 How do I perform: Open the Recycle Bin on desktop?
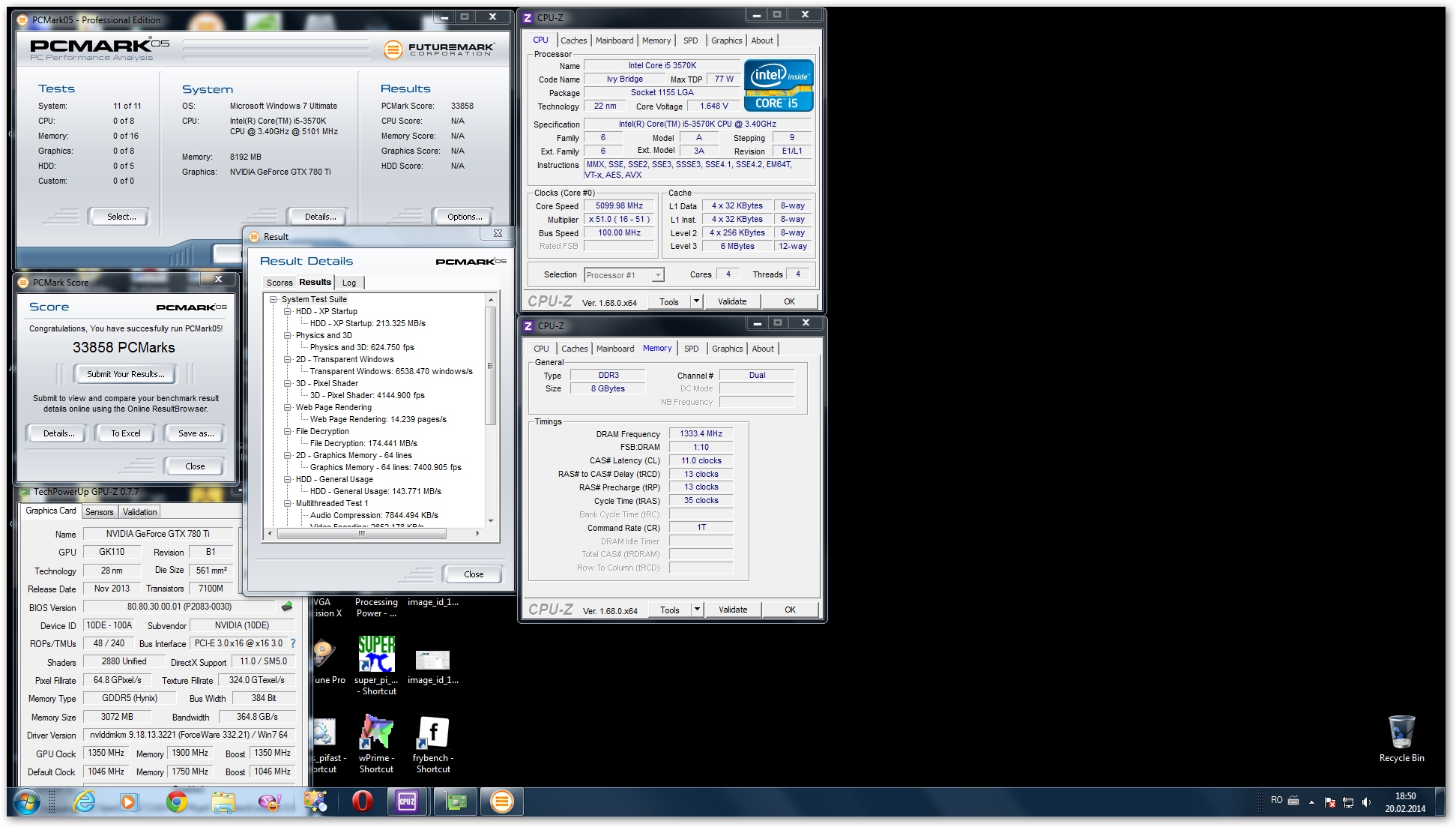pos(1401,739)
